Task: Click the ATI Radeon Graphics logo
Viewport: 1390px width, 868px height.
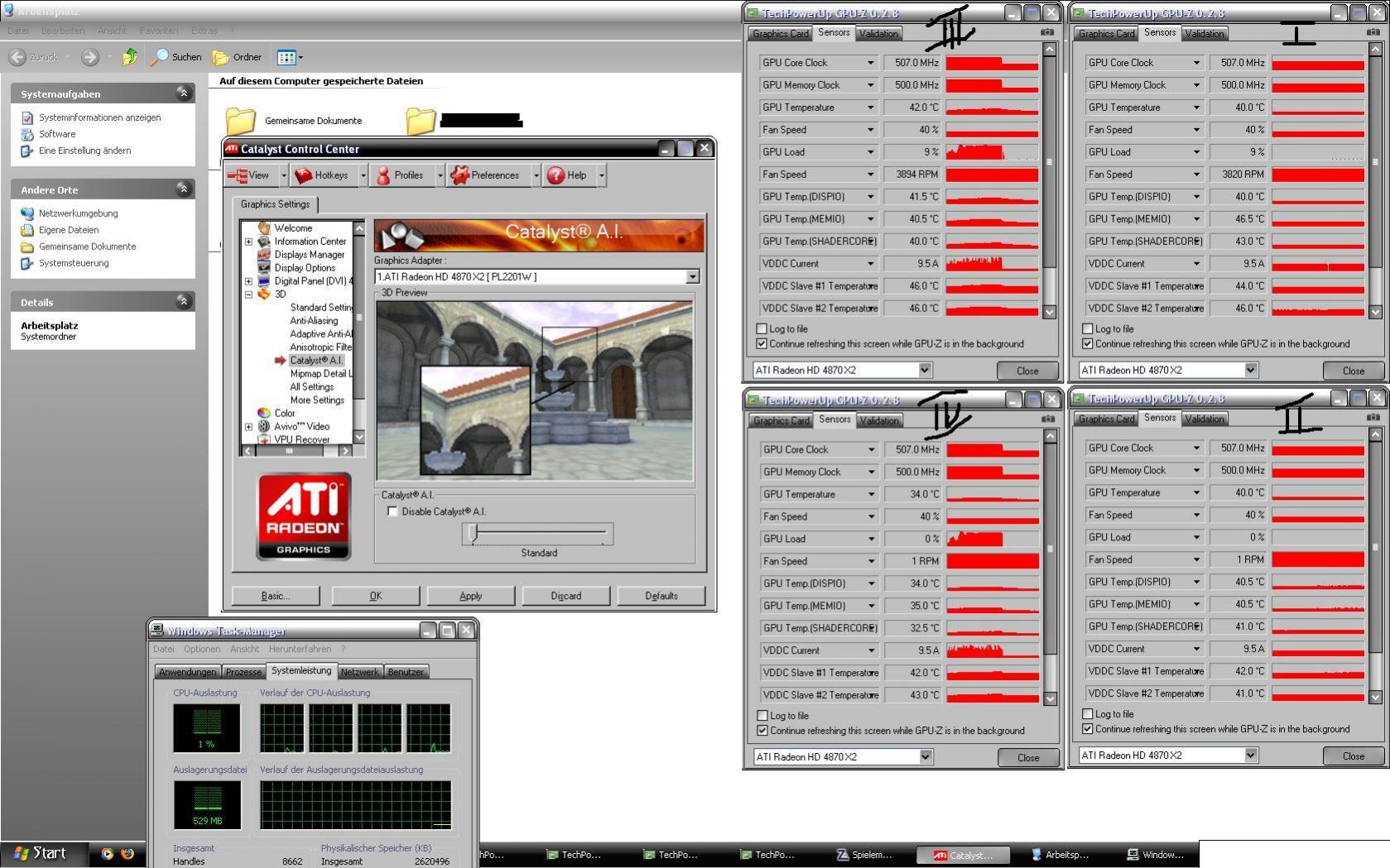Action: 304,516
